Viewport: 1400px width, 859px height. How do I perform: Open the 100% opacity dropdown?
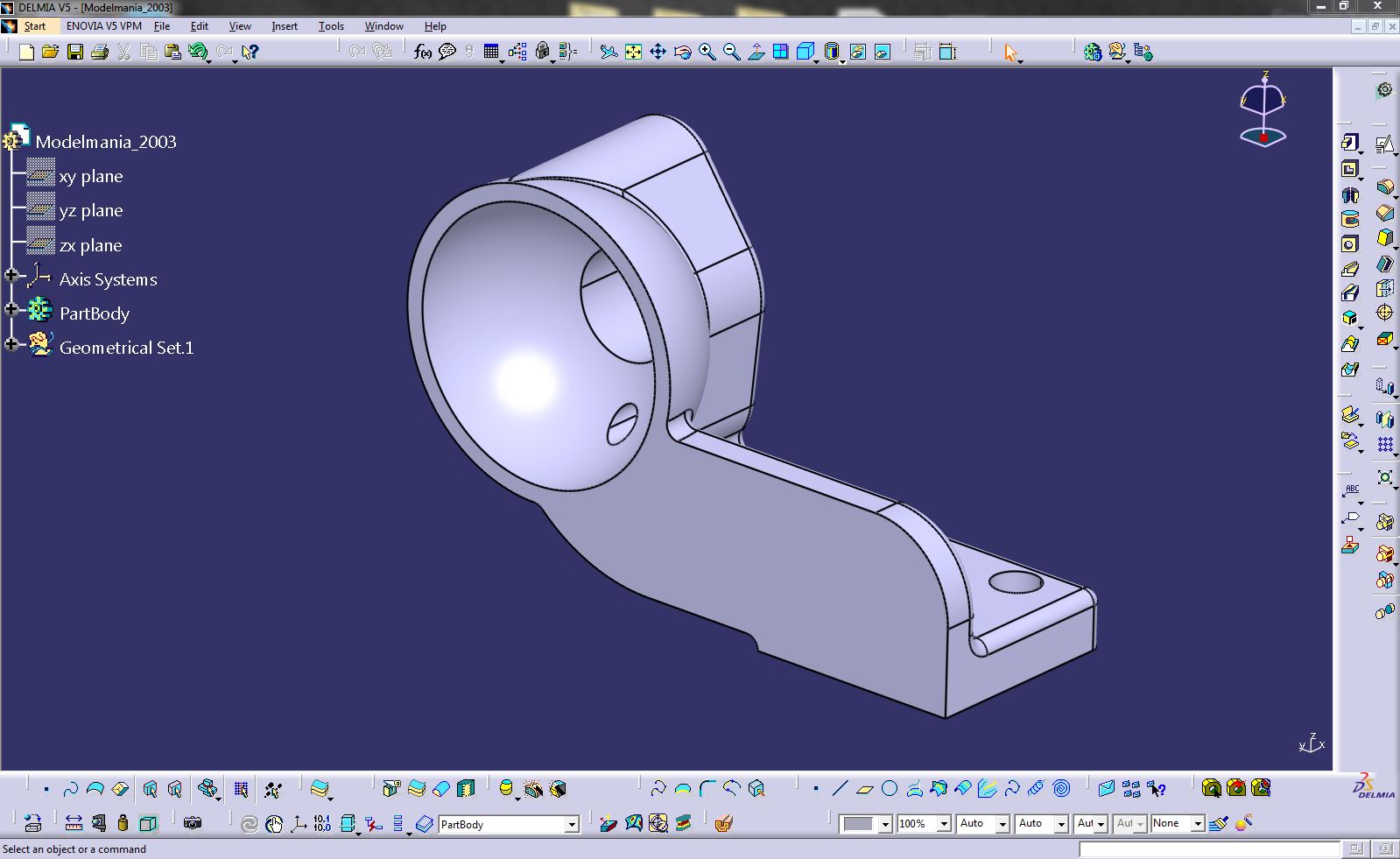click(944, 824)
